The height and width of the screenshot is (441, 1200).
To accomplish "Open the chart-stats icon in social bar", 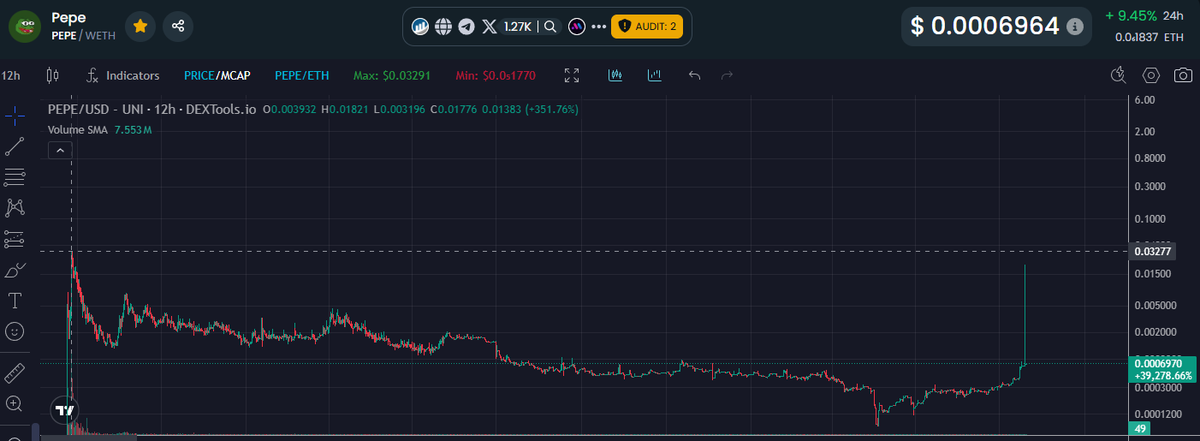I will click(x=421, y=27).
